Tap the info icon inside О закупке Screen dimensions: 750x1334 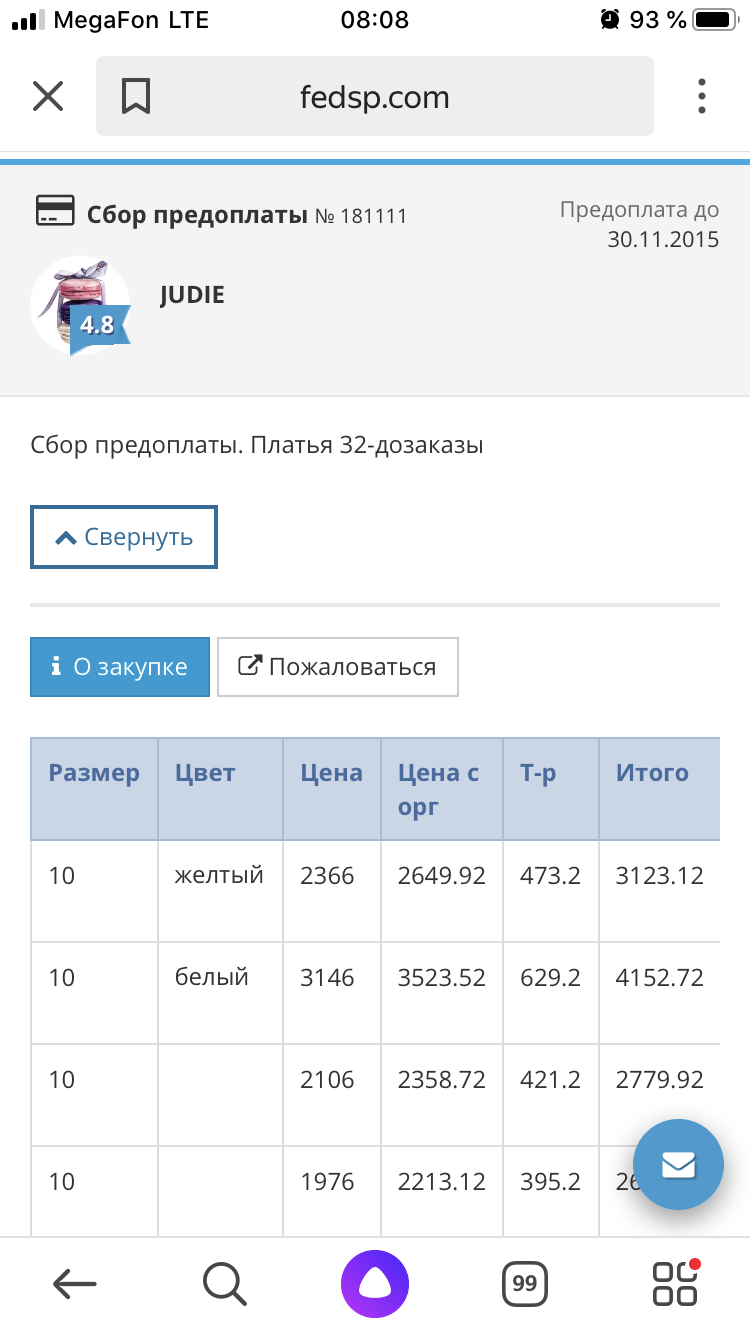click(x=53, y=666)
